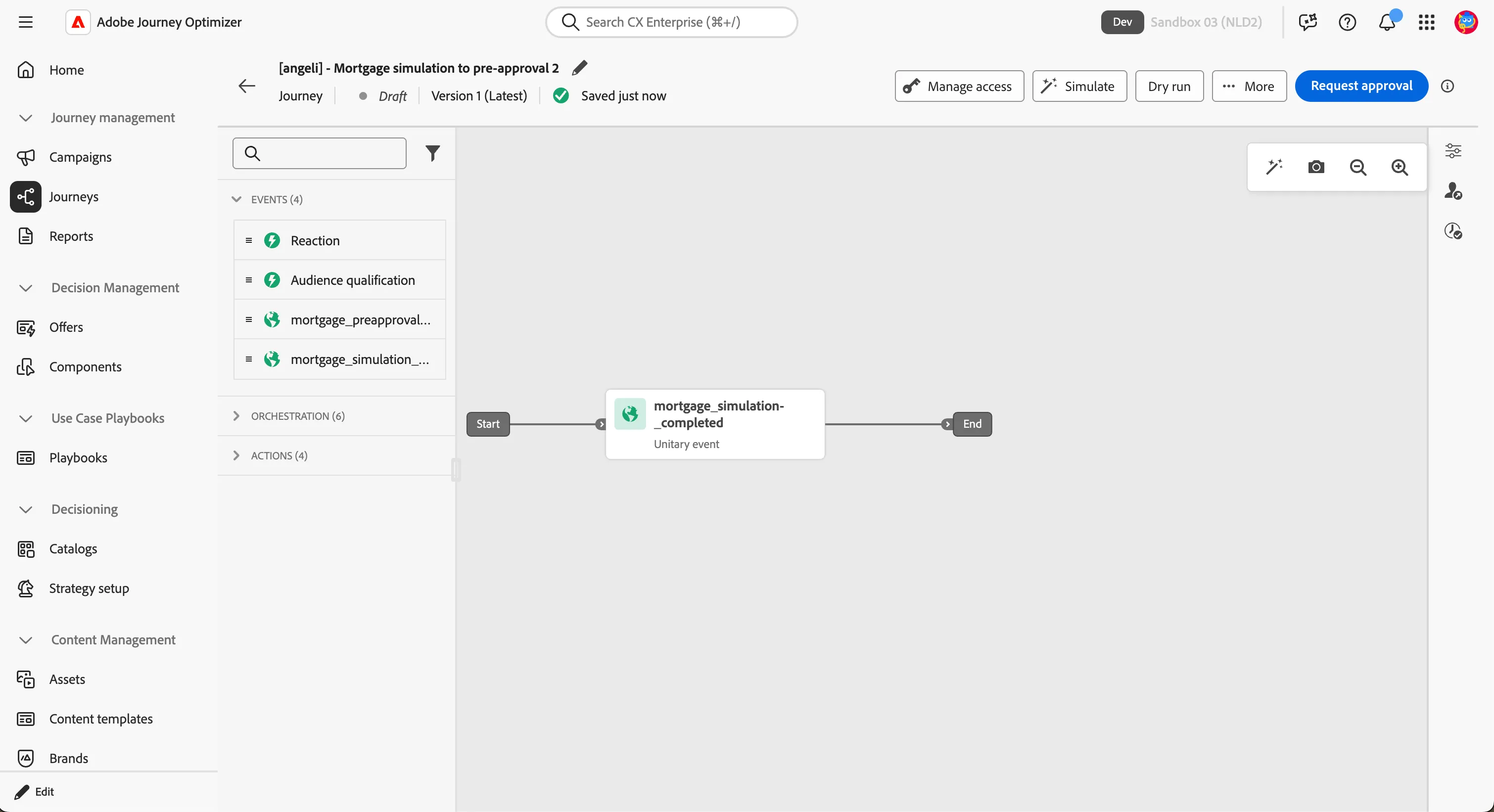This screenshot has height=812, width=1494.
Task: Collapse the Decision Management section
Action: [x=26, y=288]
